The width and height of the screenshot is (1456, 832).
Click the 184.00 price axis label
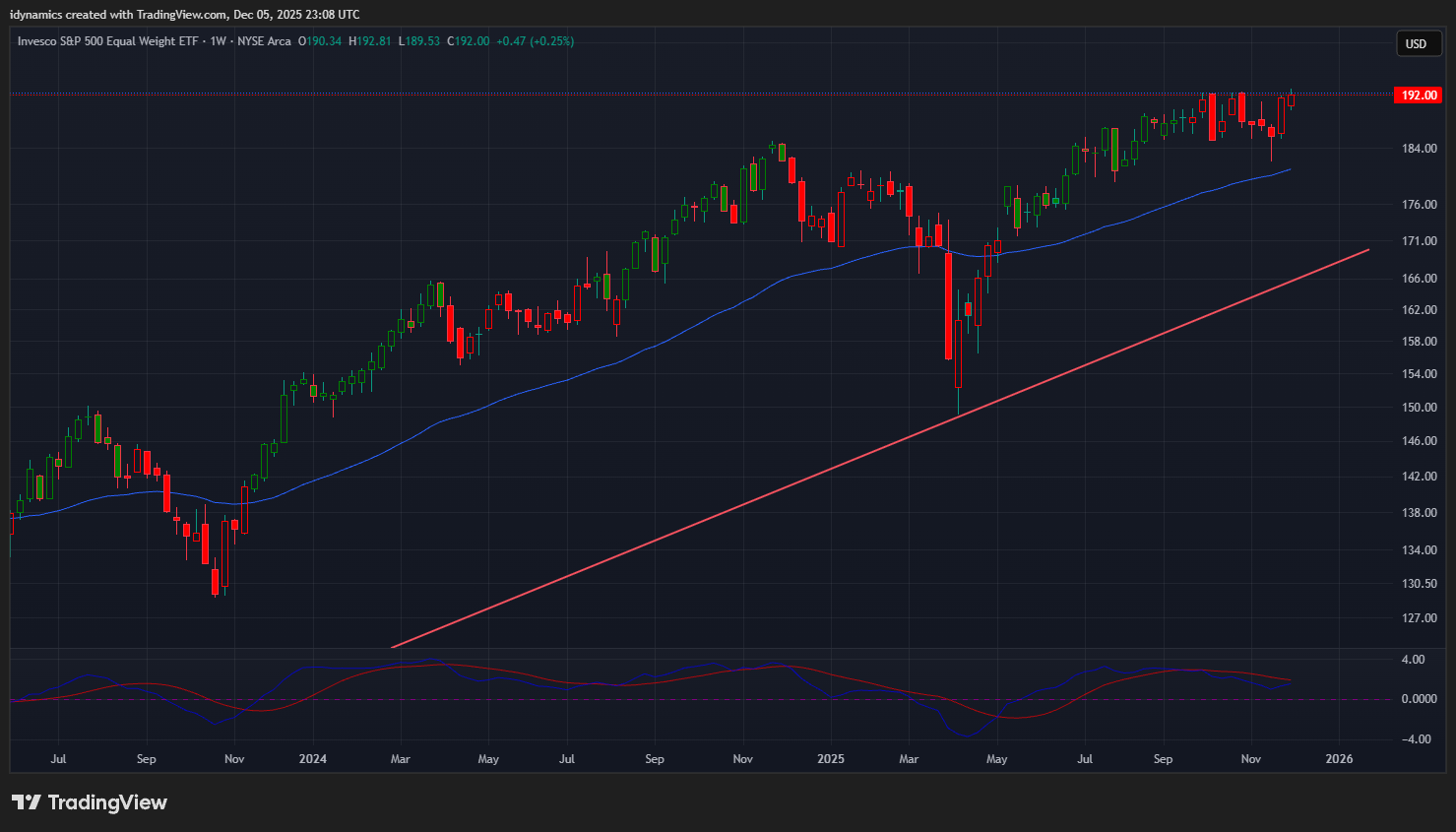1419,149
